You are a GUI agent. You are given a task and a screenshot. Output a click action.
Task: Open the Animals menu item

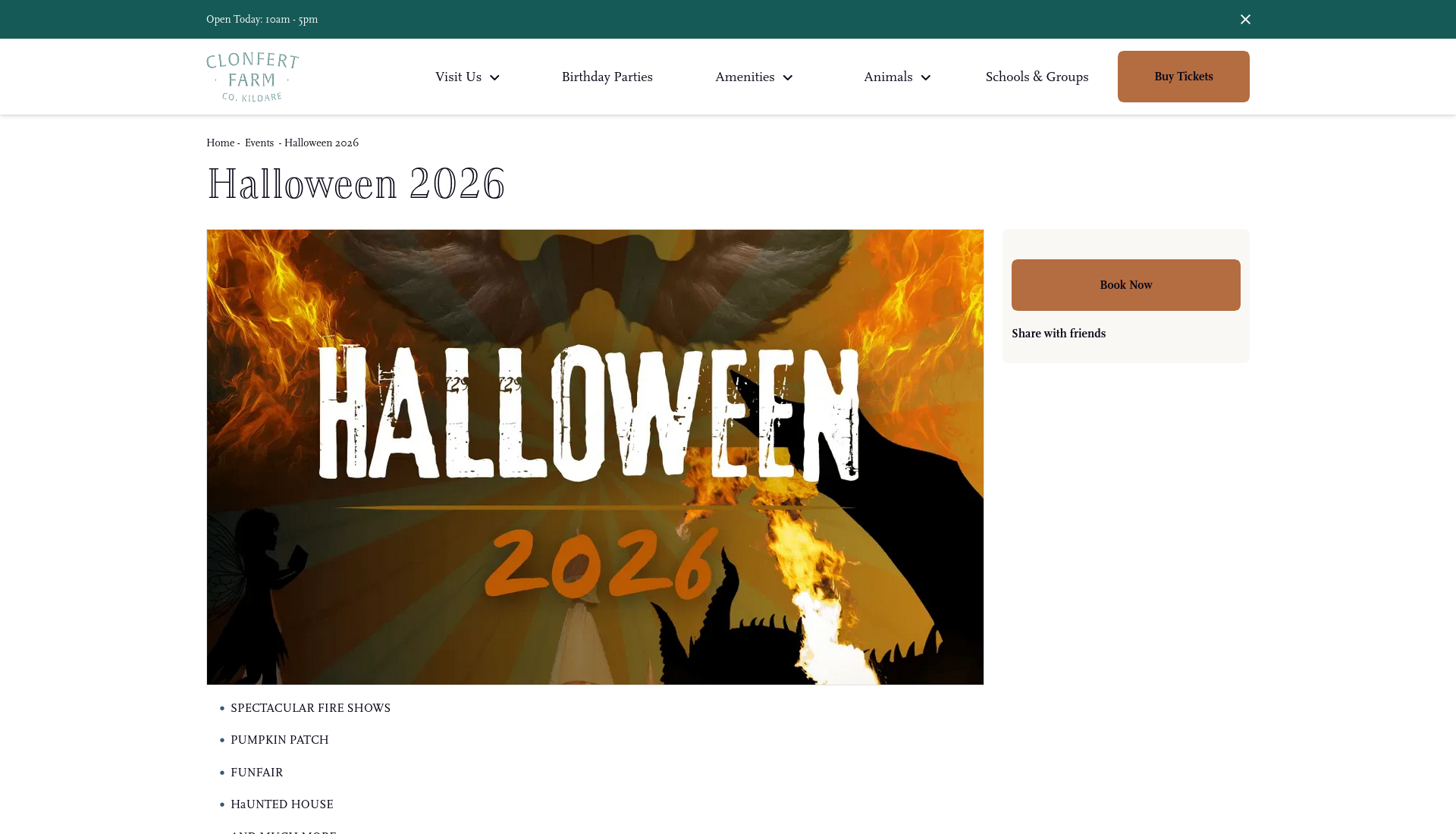[x=888, y=77]
